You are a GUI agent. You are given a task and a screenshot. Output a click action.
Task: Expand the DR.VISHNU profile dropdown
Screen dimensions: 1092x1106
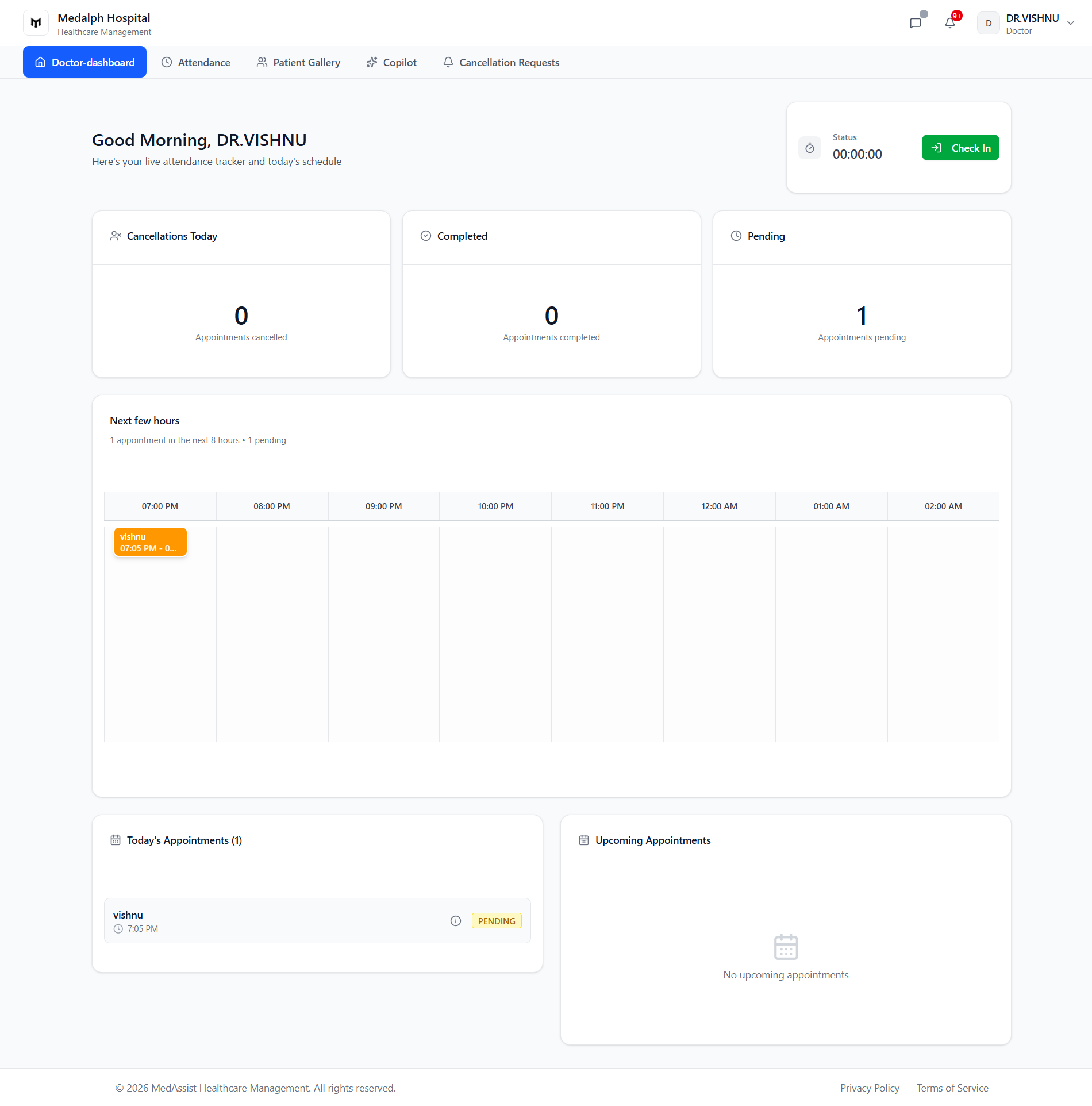pyautogui.click(x=1071, y=23)
